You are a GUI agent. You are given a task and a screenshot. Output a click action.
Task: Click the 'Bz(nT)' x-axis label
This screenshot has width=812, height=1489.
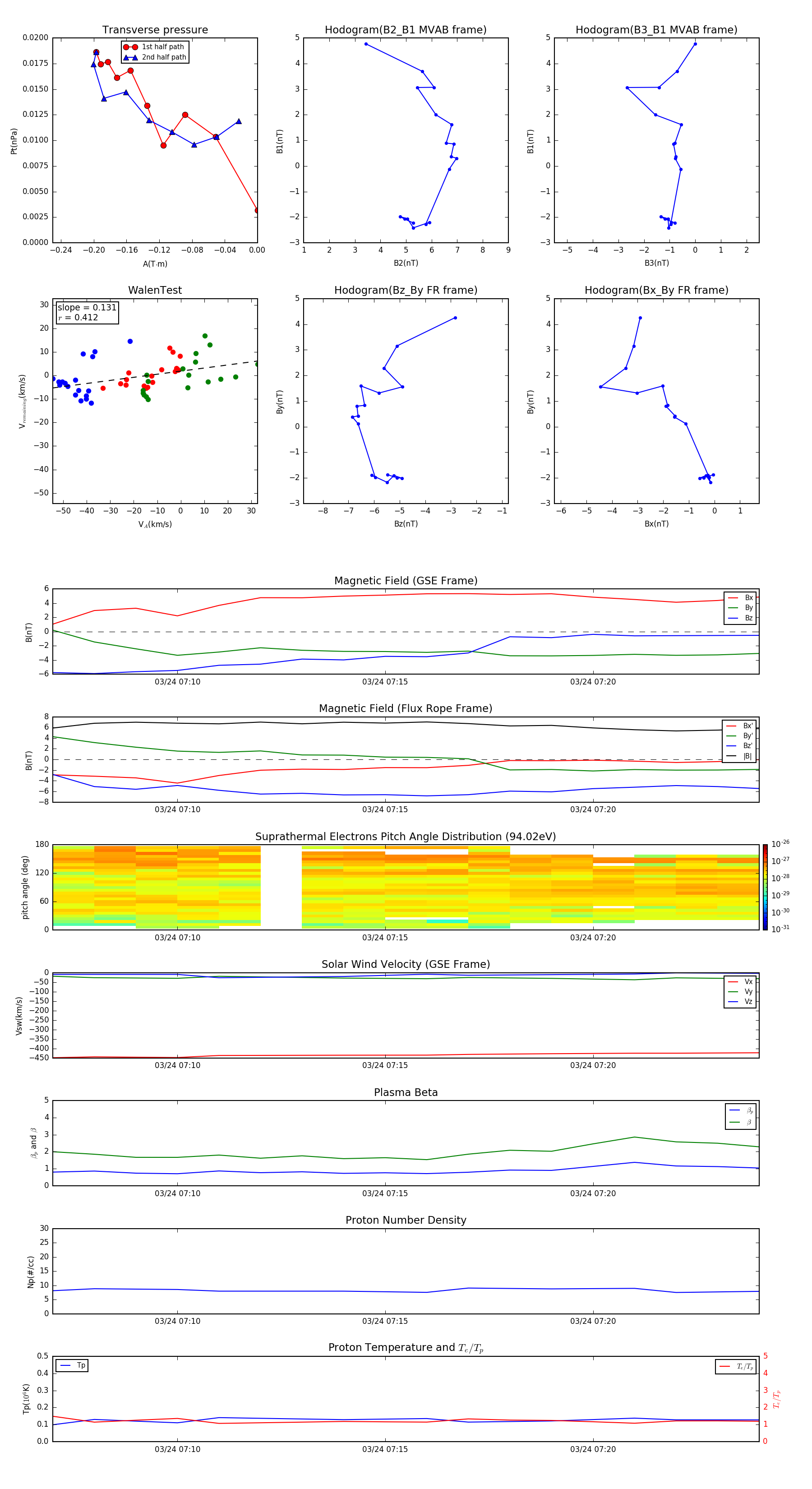point(406,524)
